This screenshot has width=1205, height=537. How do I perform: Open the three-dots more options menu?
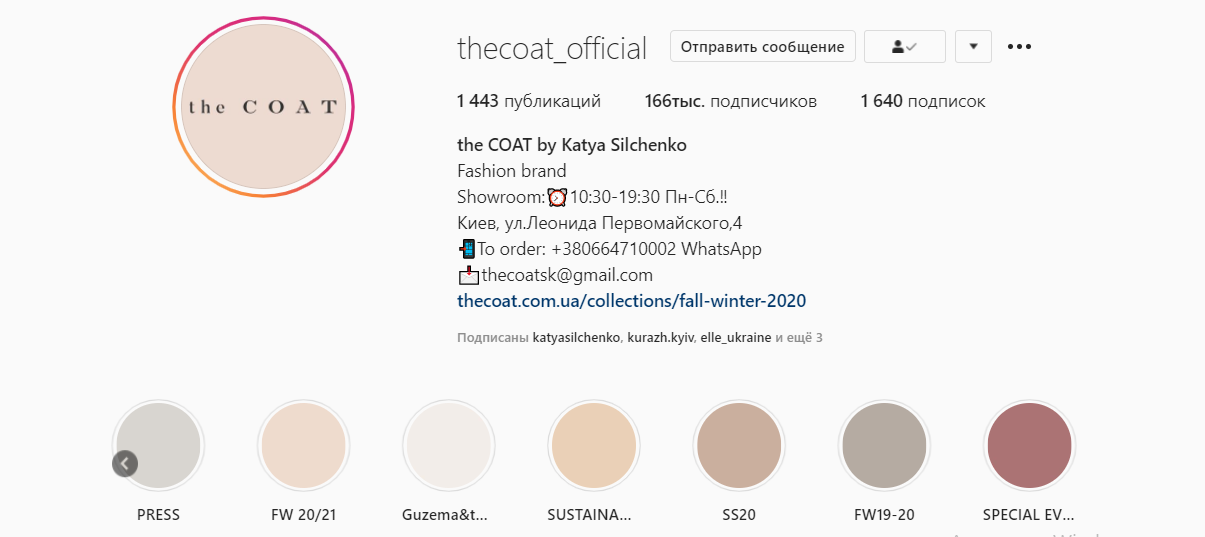coord(1019,46)
